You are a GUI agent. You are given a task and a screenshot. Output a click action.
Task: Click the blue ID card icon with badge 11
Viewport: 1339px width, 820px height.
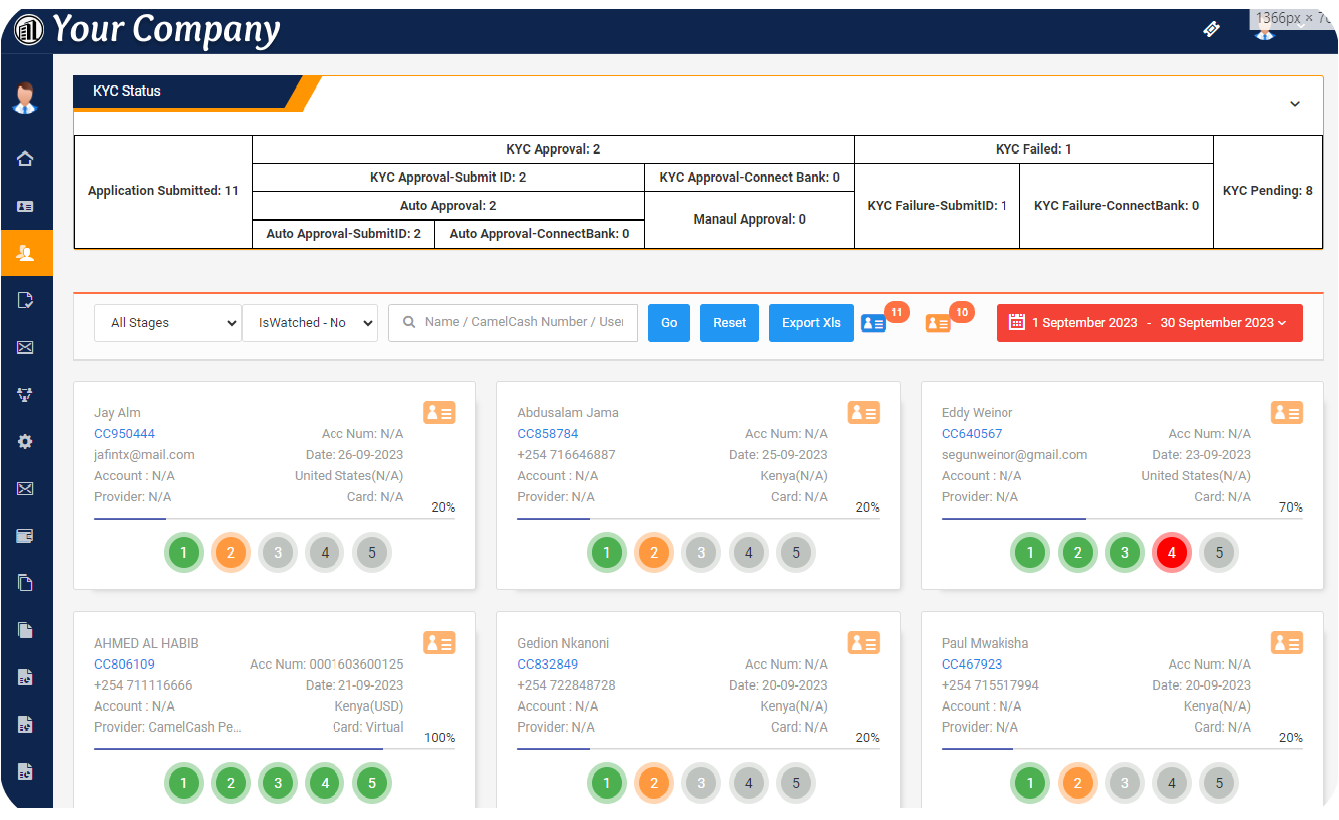click(873, 323)
